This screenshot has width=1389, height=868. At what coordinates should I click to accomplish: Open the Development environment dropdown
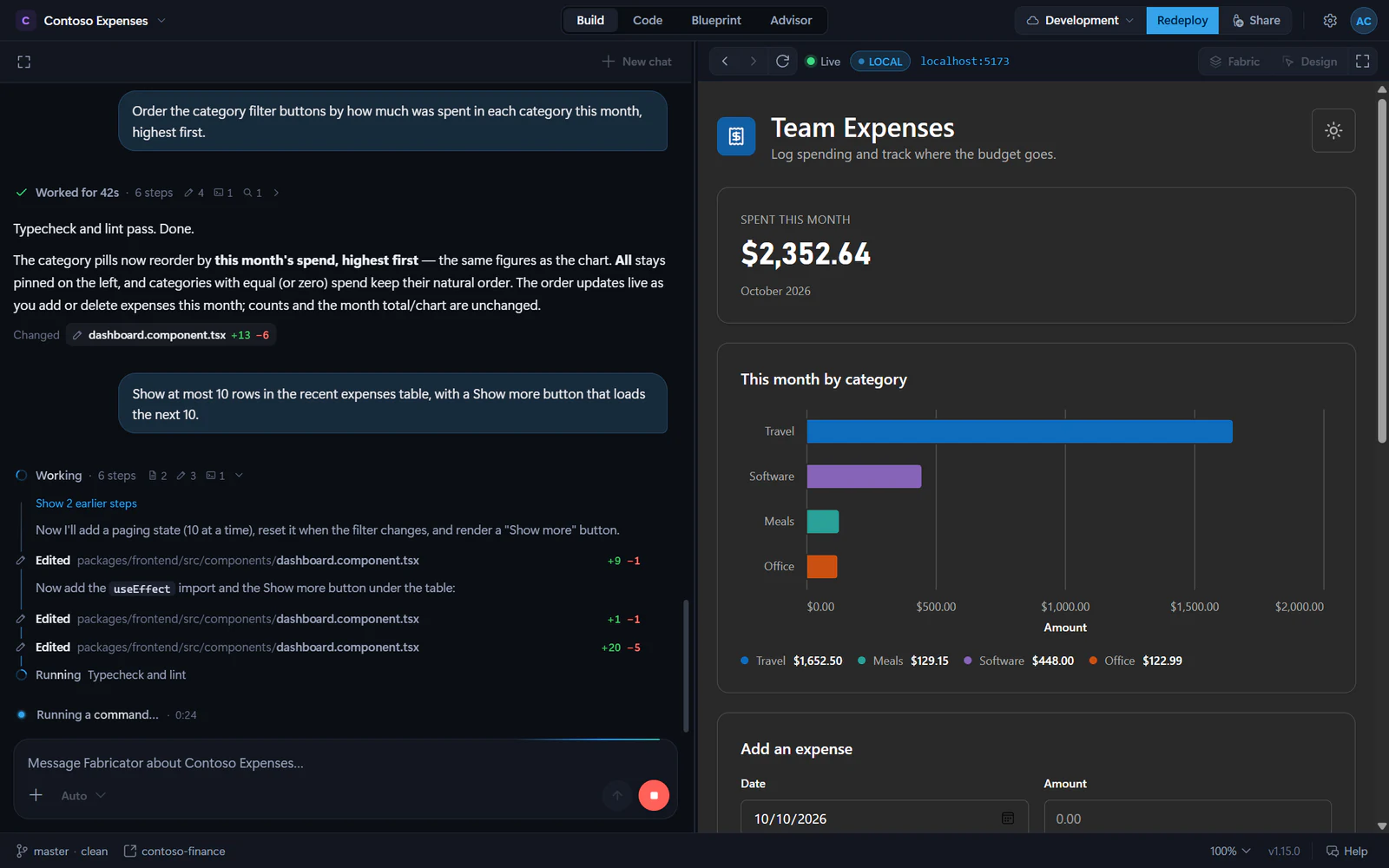(x=1080, y=21)
